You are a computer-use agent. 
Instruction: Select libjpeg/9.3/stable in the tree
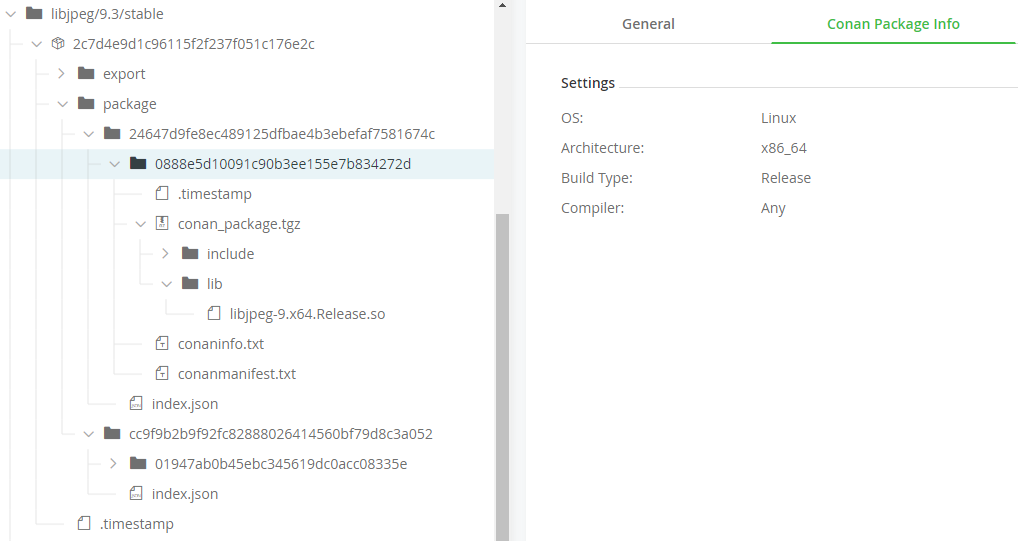(107, 14)
